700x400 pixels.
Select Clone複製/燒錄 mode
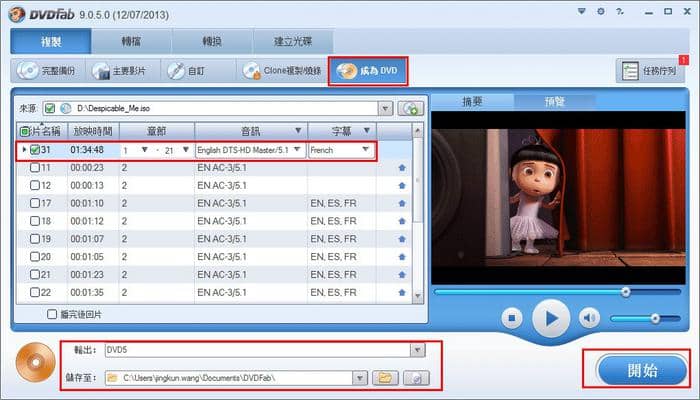(281, 71)
